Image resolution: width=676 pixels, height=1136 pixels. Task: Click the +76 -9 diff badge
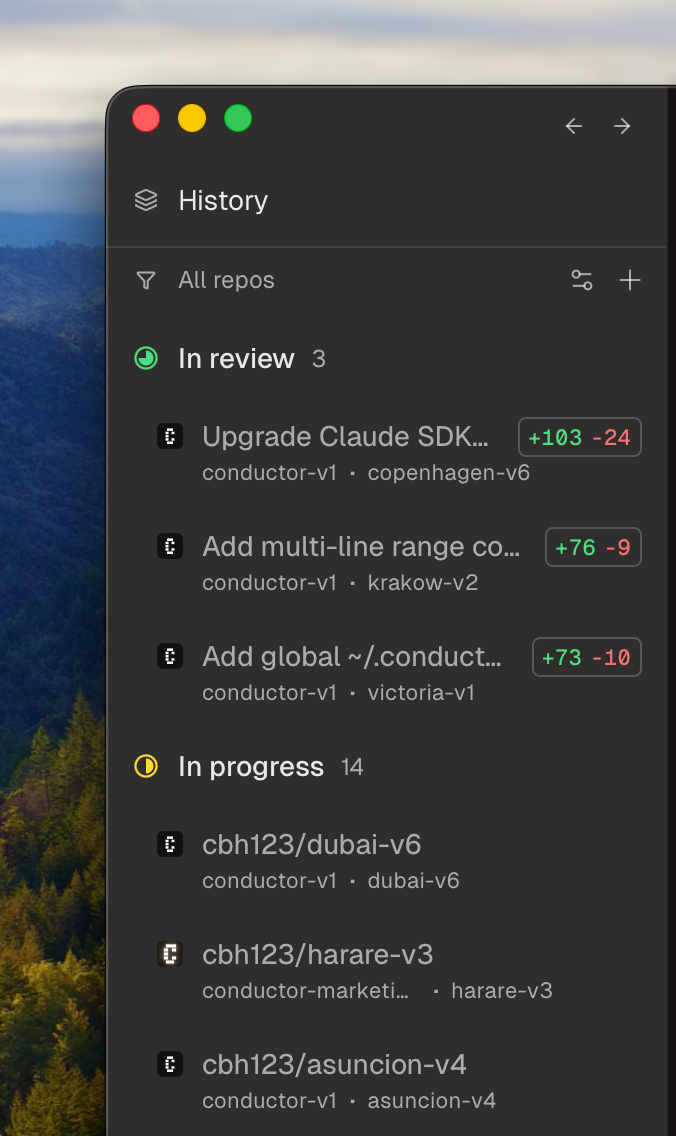click(x=593, y=547)
